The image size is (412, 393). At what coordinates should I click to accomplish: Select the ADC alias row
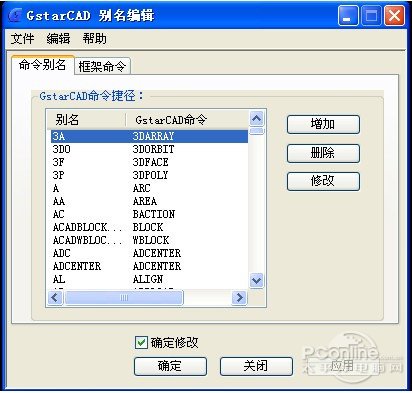[x=149, y=253]
